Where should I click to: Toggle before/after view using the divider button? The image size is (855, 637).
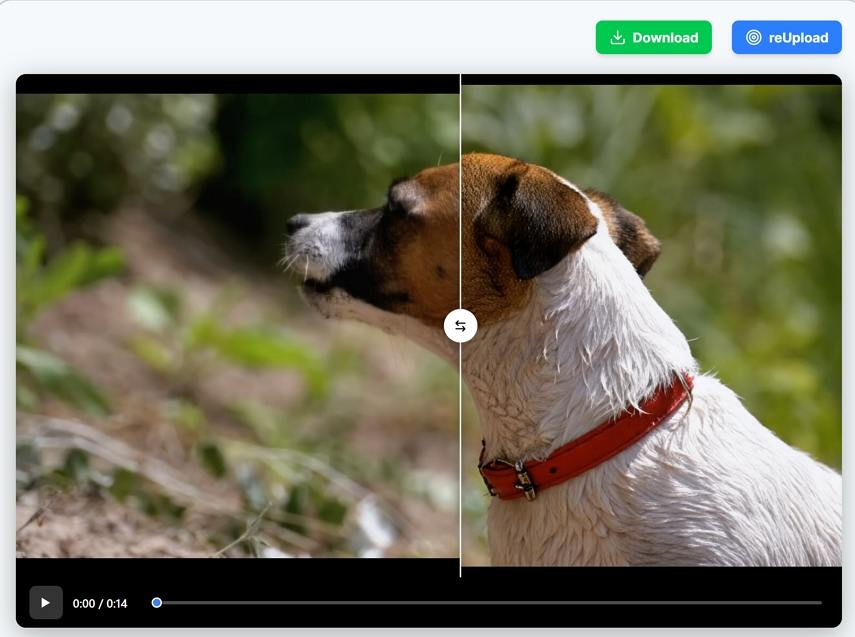coord(460,324)
